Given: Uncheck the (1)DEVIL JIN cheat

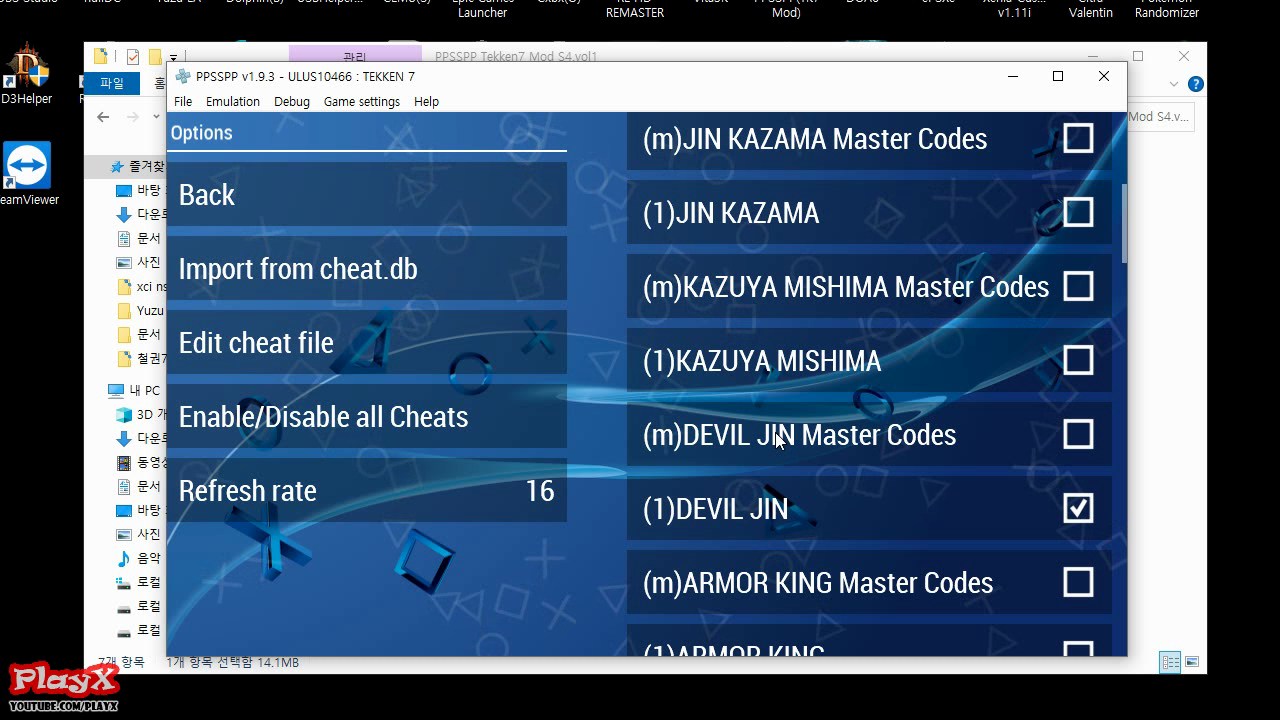Looking at the screenshot, I should click(x=1078, y=508).
